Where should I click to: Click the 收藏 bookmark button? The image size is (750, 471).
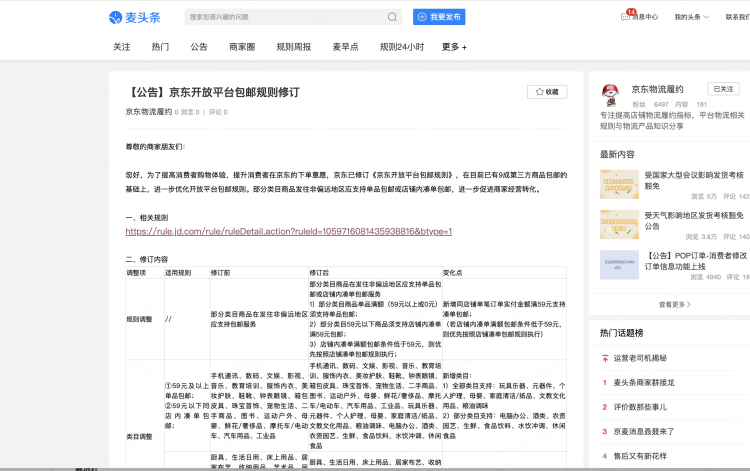[x=547, y=91]
